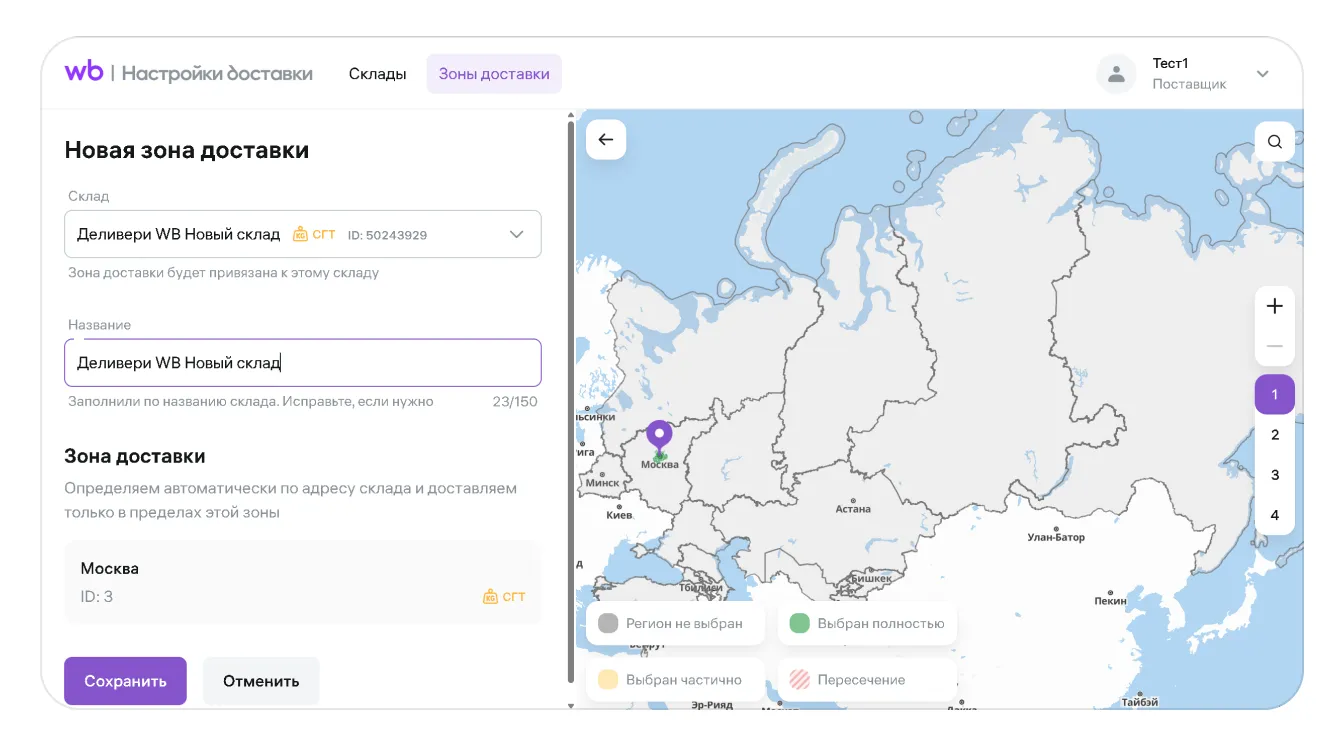This screenshot has width=1344, height=746.
Task: Select map level 4
Action: coord(1274,515)
